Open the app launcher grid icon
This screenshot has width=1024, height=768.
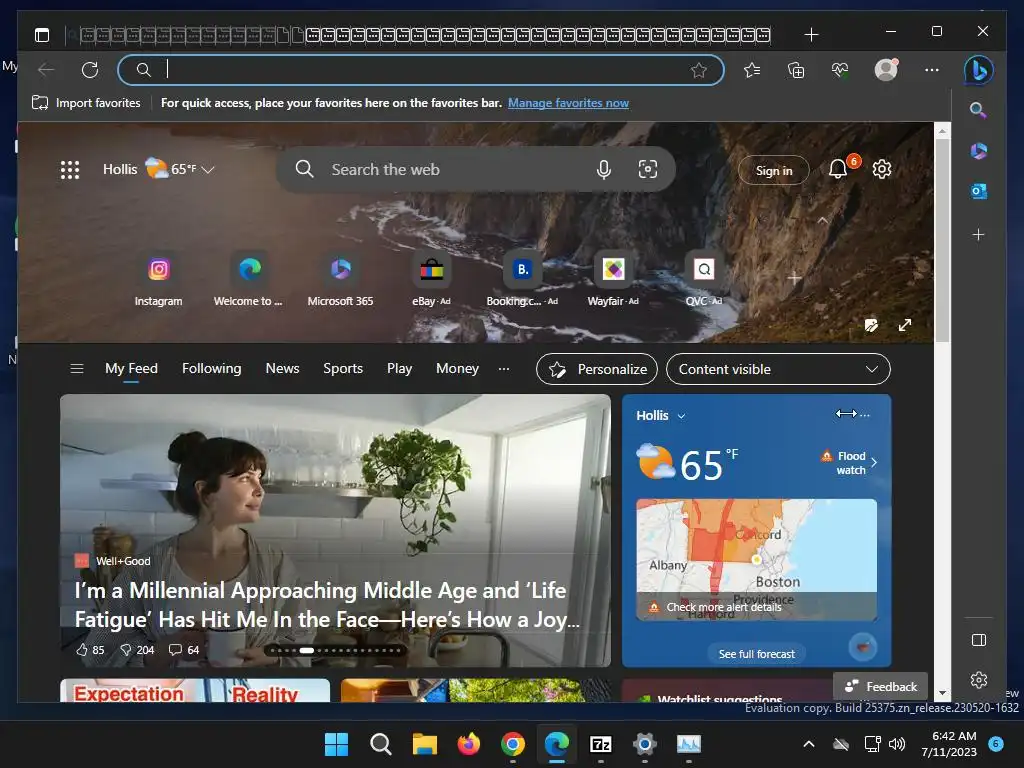pos(70,170)
